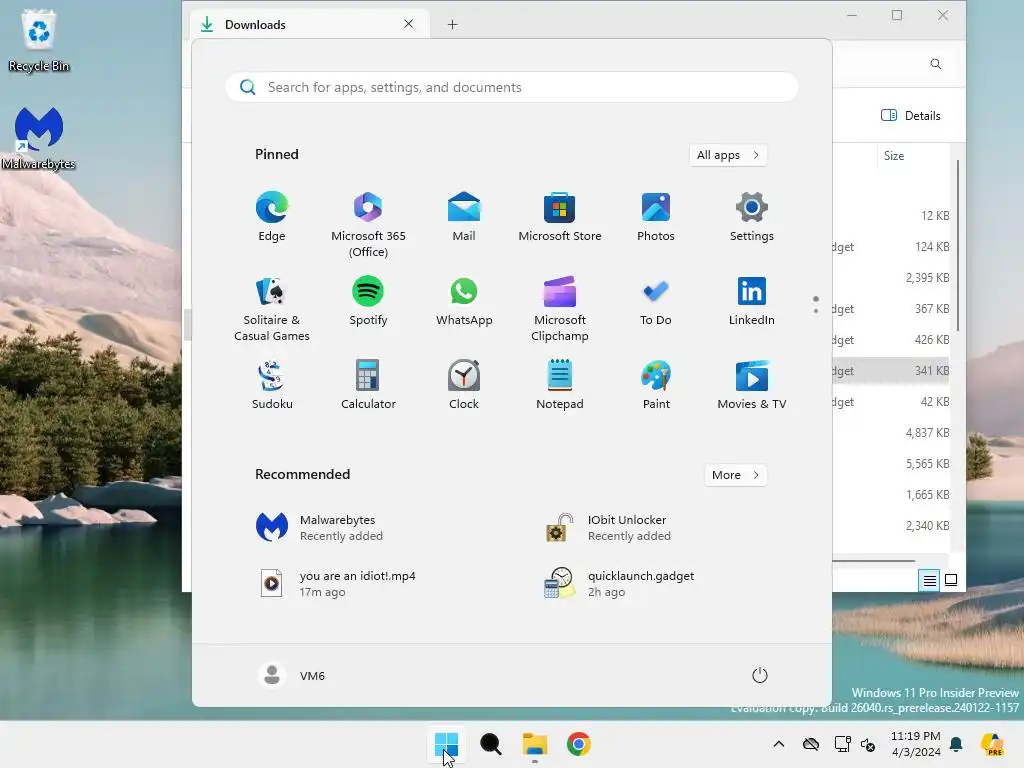Launch the Photos app
The image size is (1024, 768).
[656, 217]
